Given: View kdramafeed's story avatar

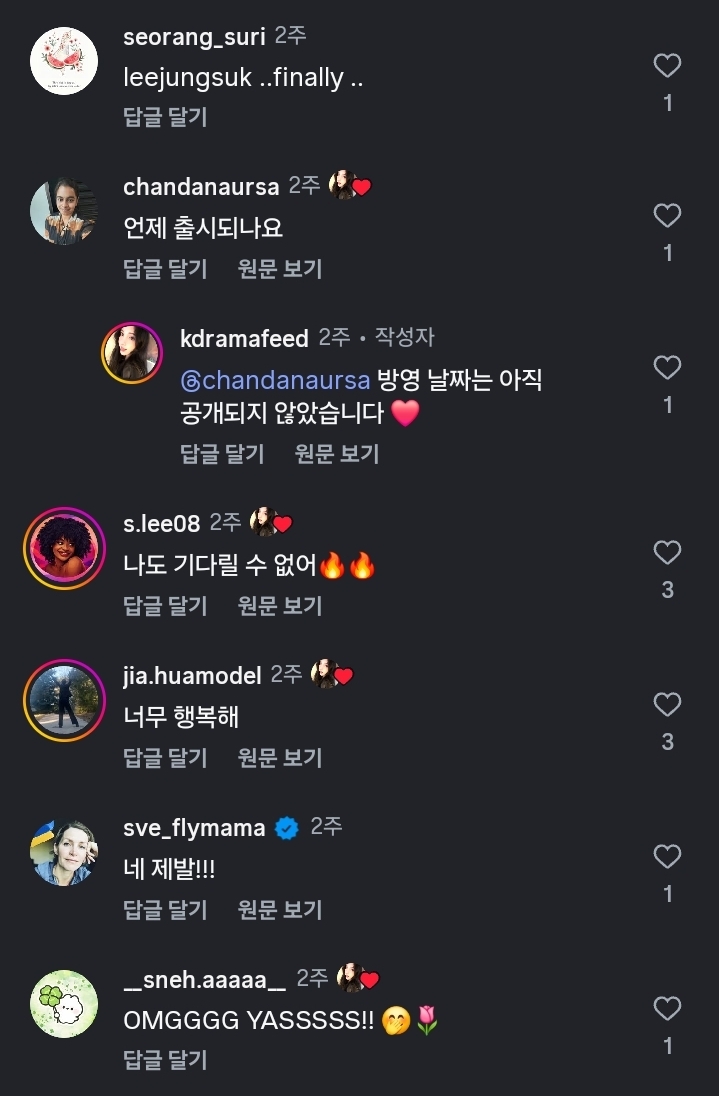Looking at the screenshot, I should [x=132, y=352].
